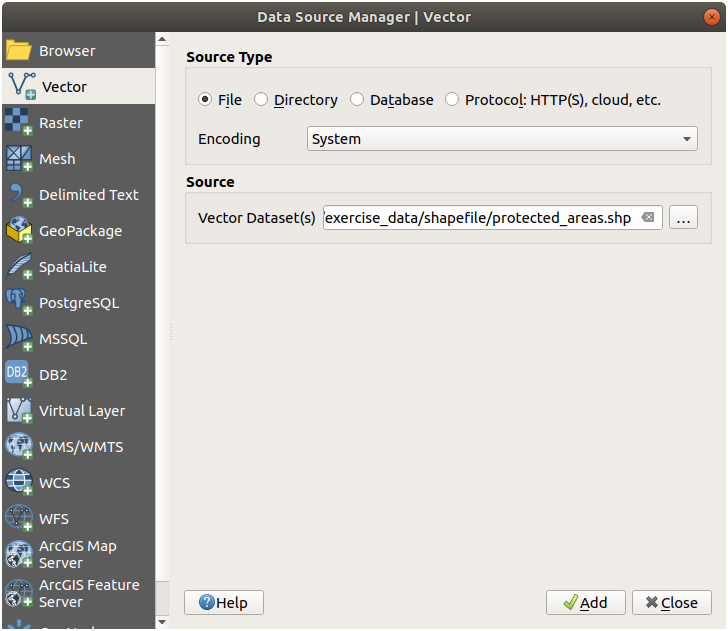Choose the Directory source type option
The height and width of the screenshot is (631, 728).
[x=261, y=100]
